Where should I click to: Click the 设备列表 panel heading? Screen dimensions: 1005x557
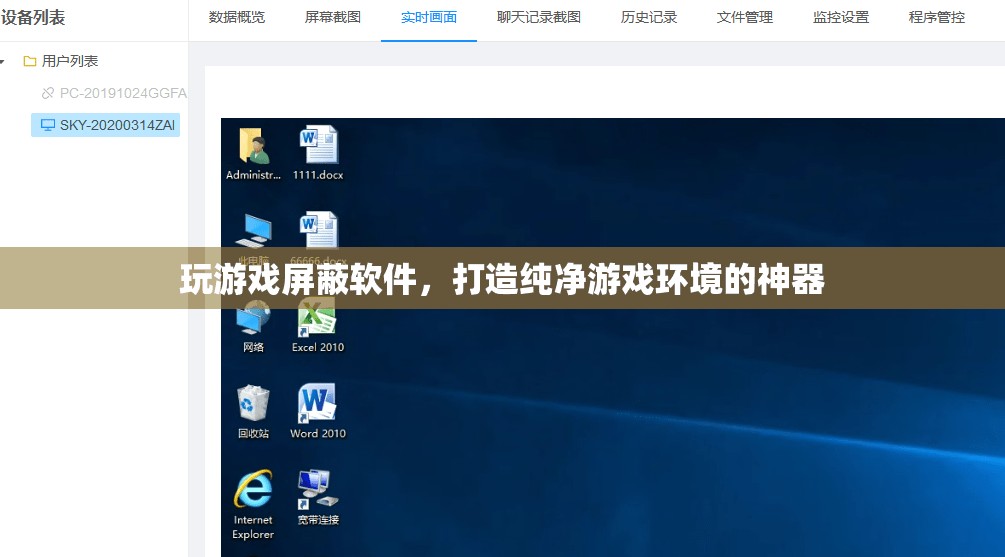click(x=33, y=17)
